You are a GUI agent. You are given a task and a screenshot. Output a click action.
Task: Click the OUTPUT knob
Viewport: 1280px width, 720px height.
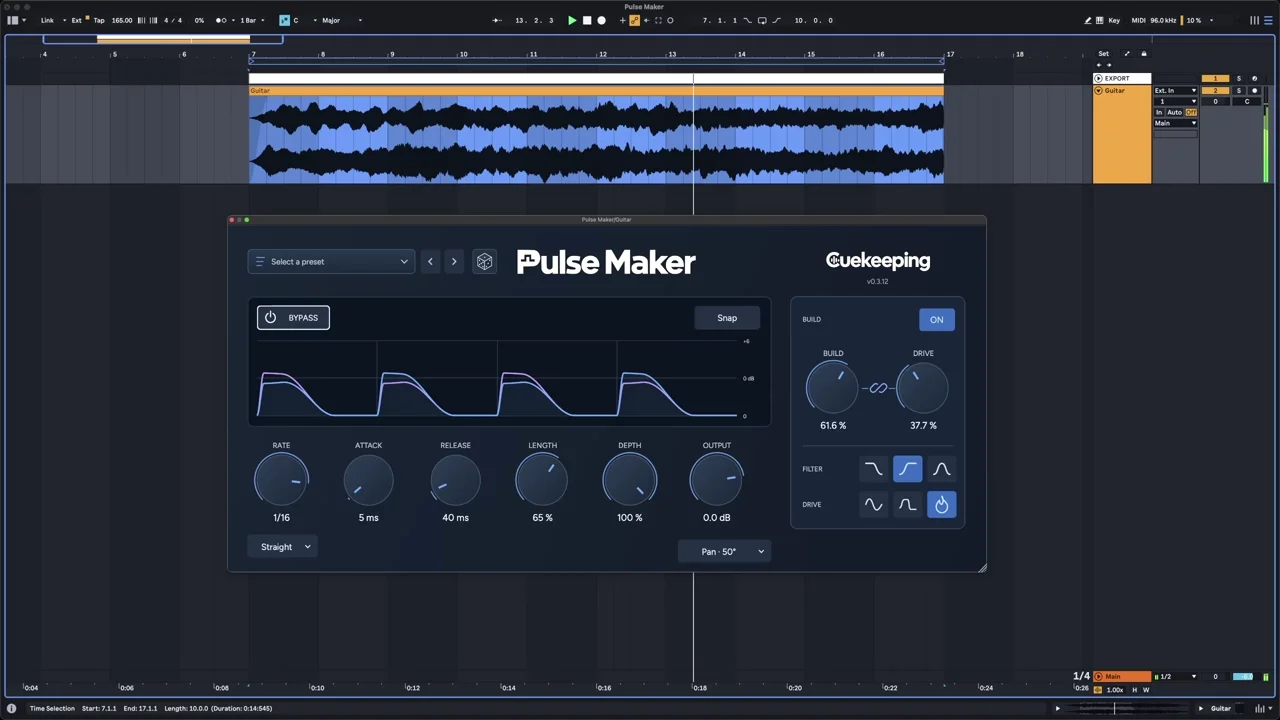click(x=716, y=480)
